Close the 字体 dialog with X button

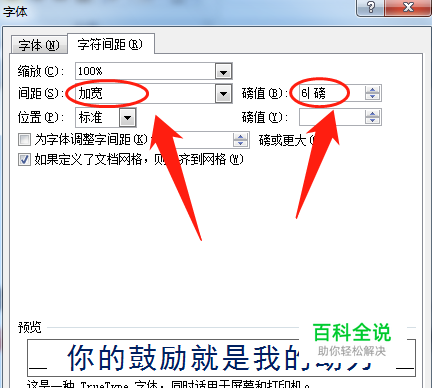(x=408, y=7)
